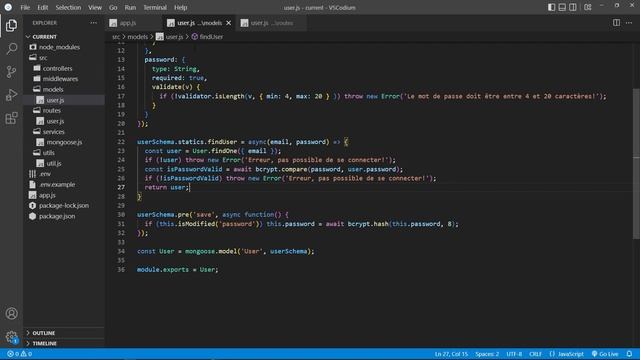Image resolution: width=640 pixels, height=360 pixels.
Task: Click line number 30 in the gutter
Action: (x=121, y=215)
